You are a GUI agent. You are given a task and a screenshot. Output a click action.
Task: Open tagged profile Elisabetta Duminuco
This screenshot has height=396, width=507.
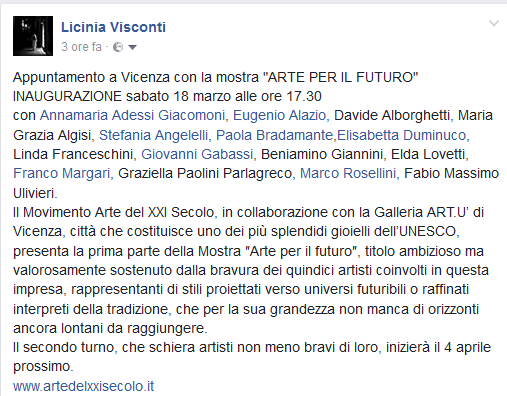click(401, 135)
